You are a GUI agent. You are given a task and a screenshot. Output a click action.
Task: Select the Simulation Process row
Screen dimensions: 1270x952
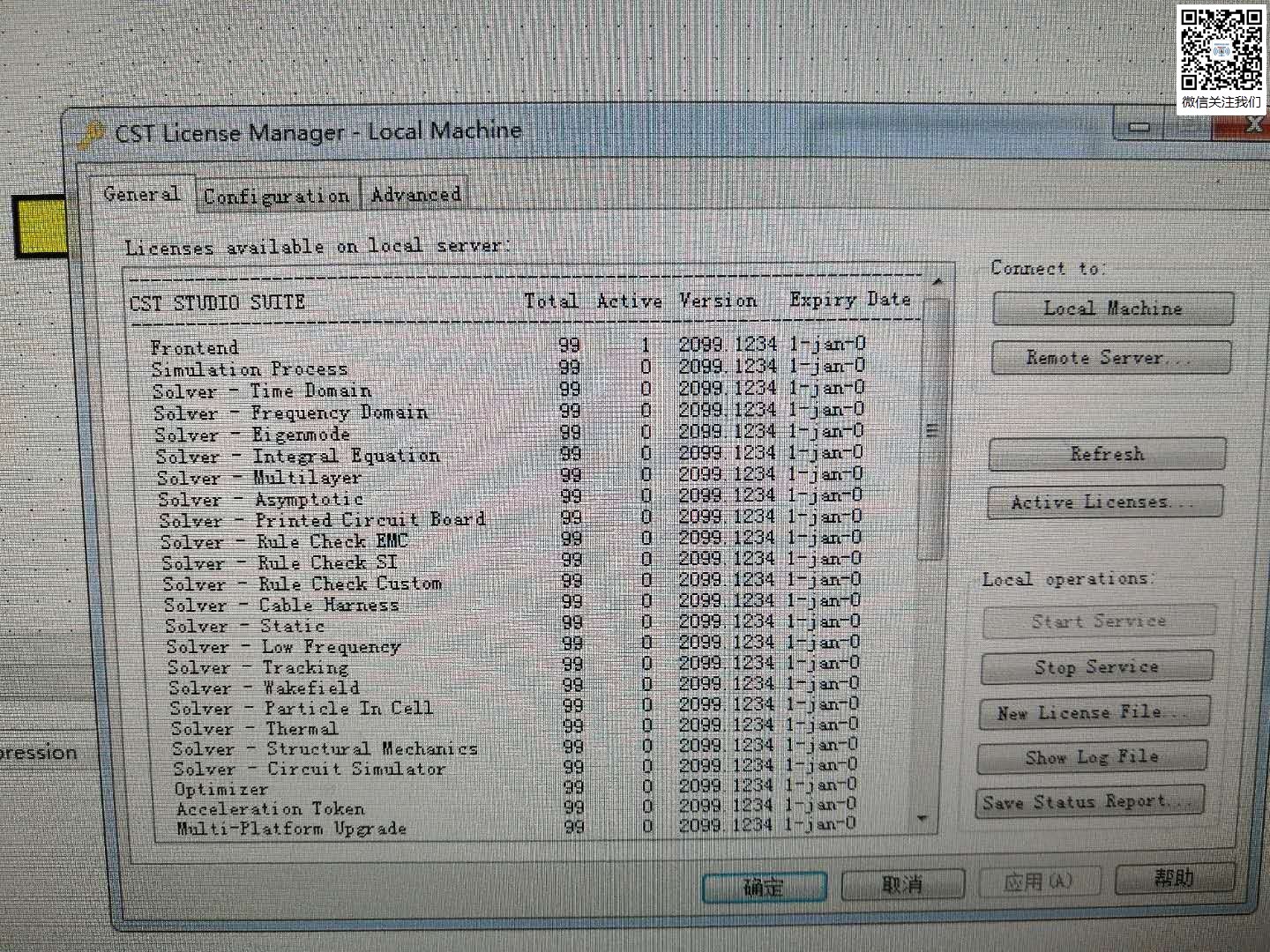coord(507,368)
